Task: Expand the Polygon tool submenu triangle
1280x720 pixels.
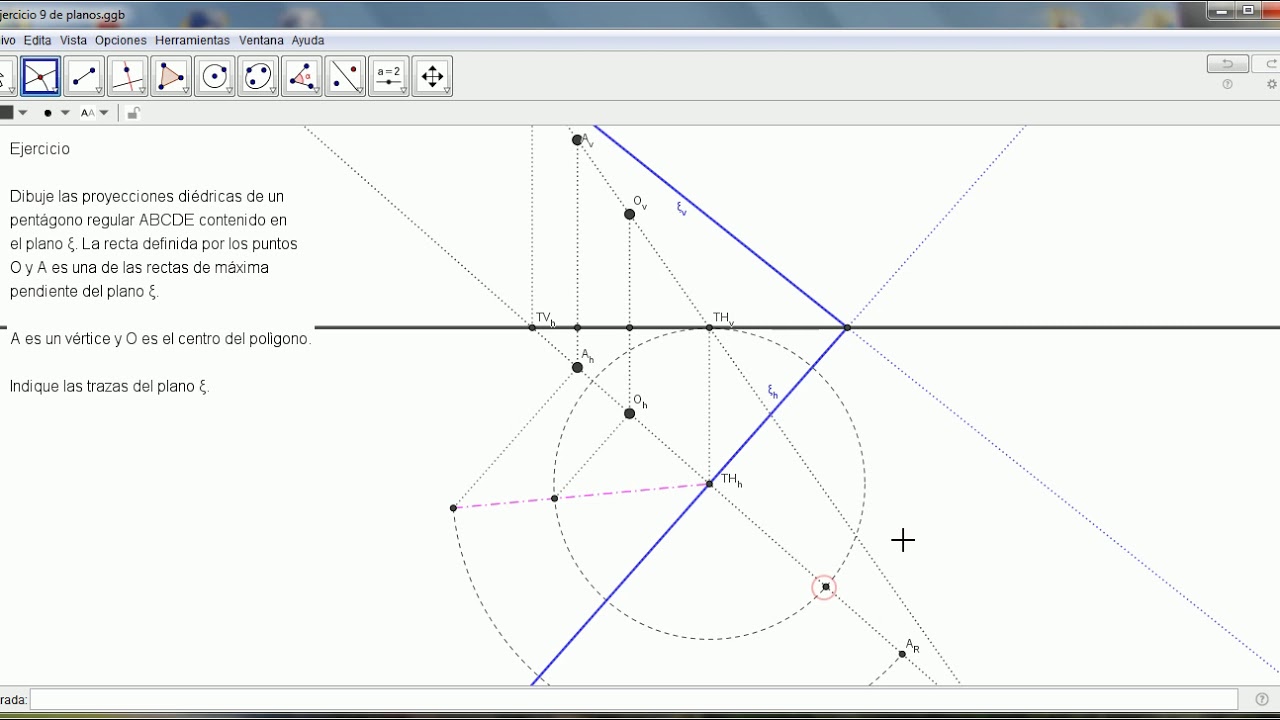Action: pos(185,91)
